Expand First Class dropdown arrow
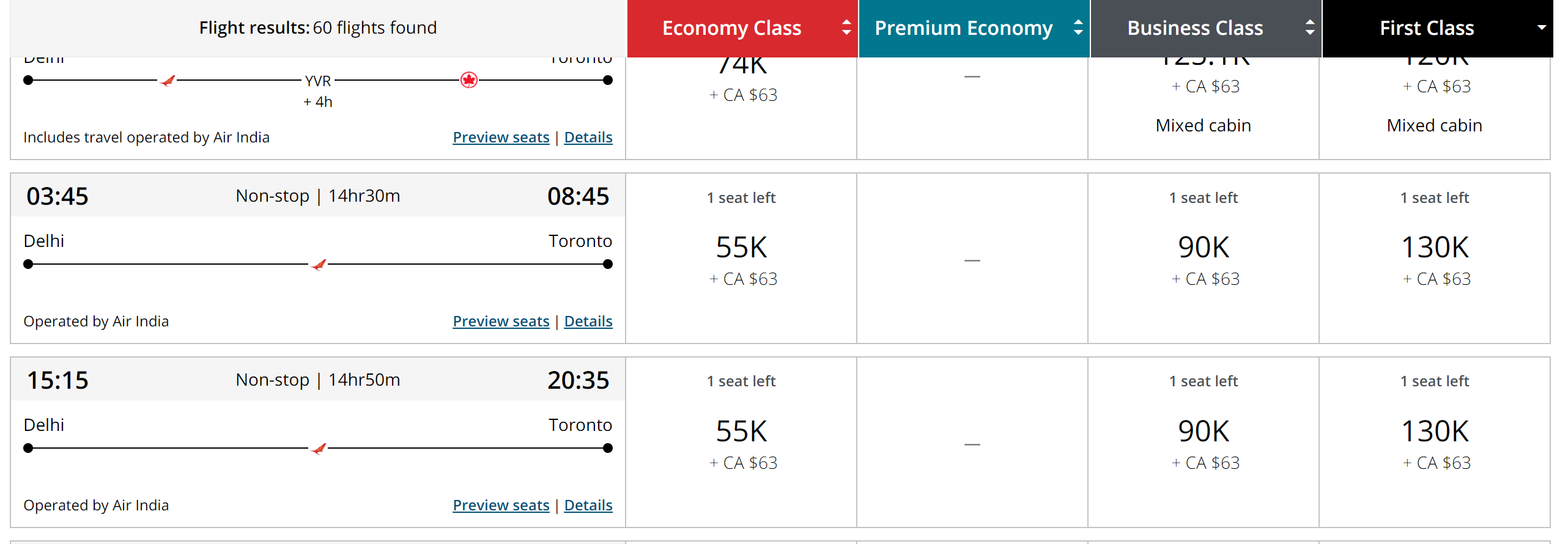This screenshot has height=544, width=1568. tap(1542, 28)
